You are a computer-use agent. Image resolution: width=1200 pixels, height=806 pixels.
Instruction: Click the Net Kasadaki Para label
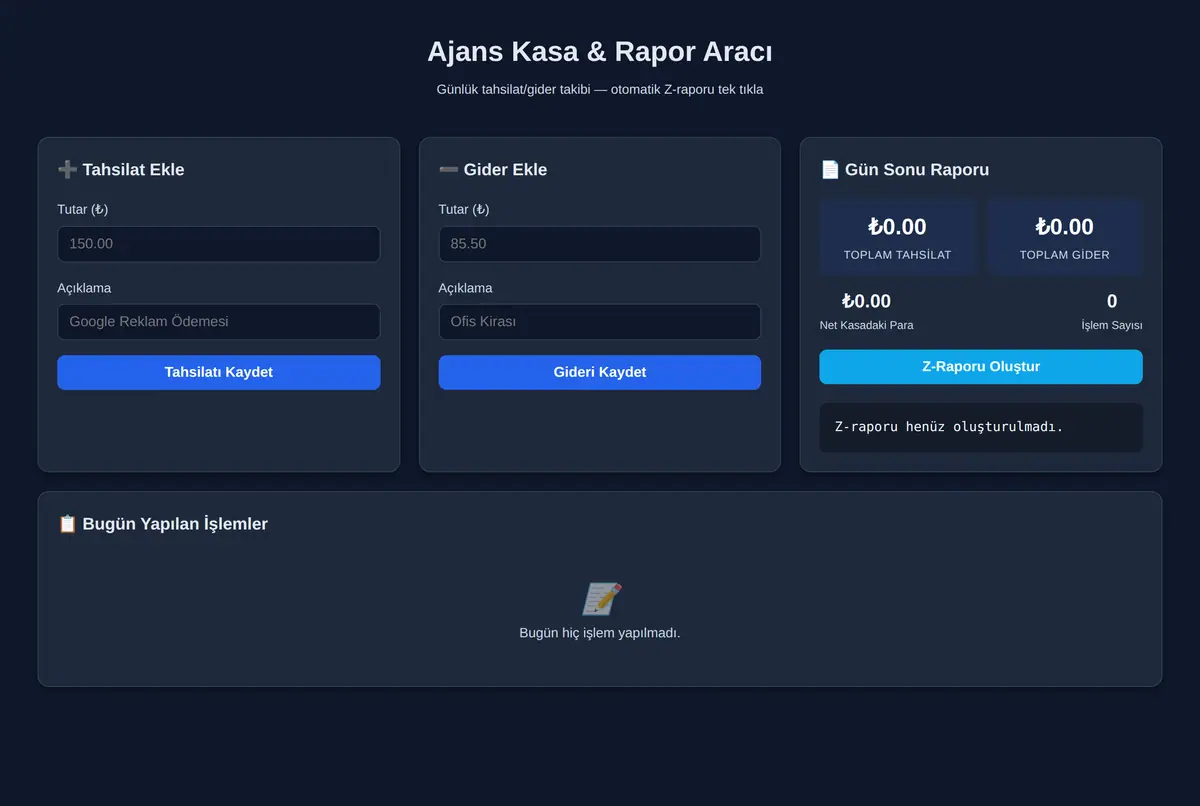pos(866,325)
